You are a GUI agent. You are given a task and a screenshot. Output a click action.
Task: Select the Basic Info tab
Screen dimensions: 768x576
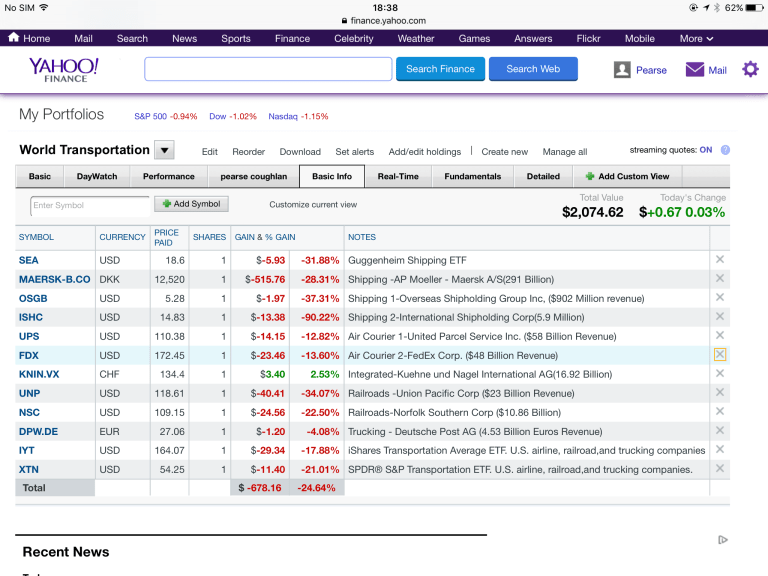(332, 176)
